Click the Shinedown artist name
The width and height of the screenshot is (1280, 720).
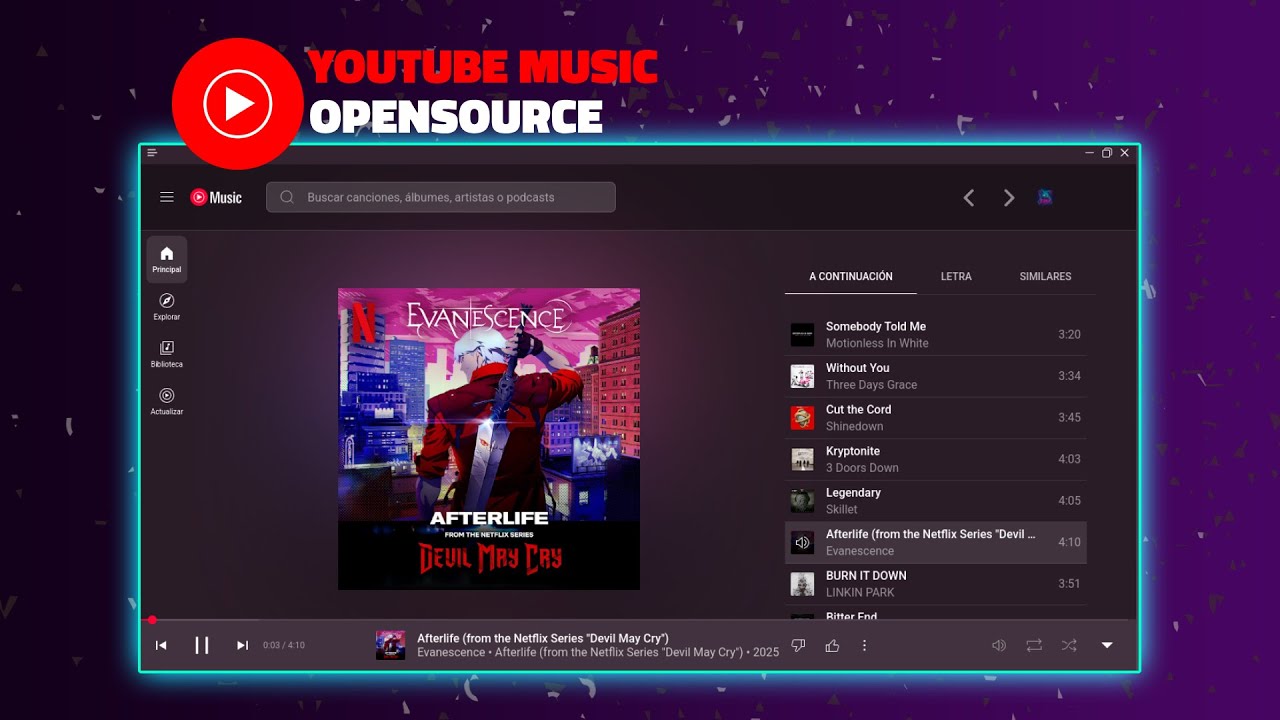pyautogui.click(x=854, y=426)
